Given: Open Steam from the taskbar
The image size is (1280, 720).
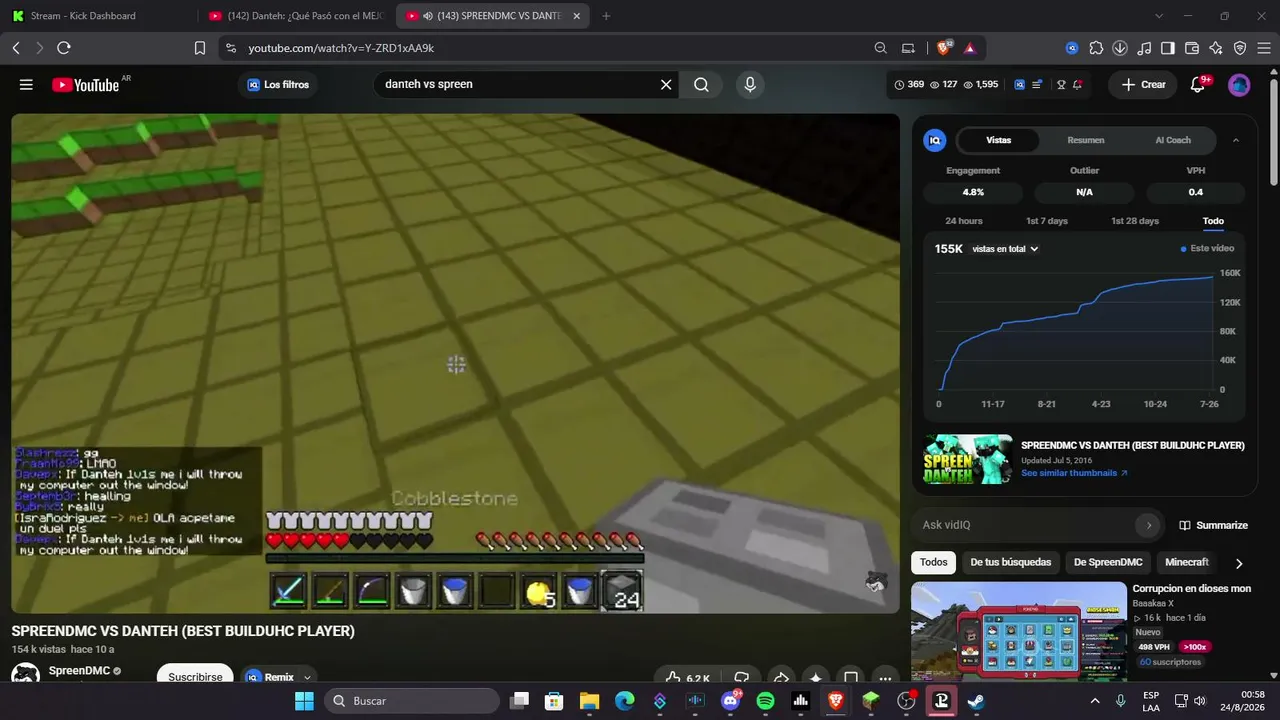Looking at the screenshot, I should pyautogui.click(x=976, y=701).
